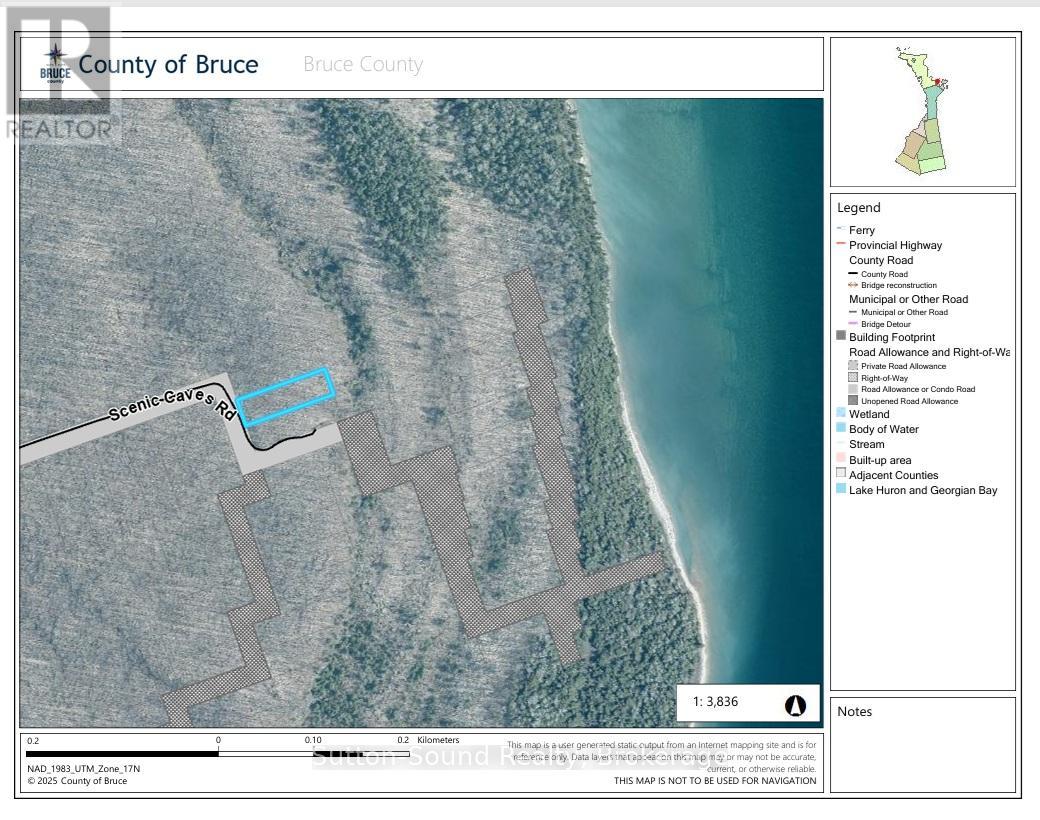This screenshot has height=820, width=1040.
Task: Click the Bruce County compass logo
Action: (x=55, y=64)
